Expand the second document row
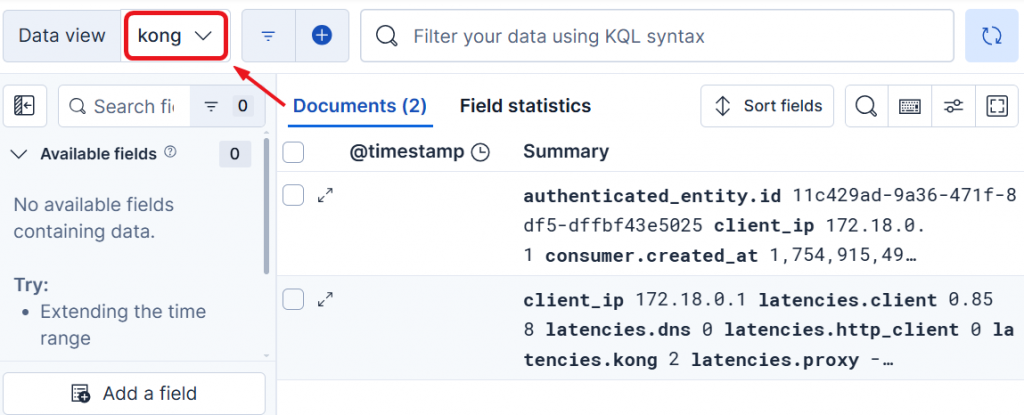This screenshot has height=415, width=1024. (325, 299)
